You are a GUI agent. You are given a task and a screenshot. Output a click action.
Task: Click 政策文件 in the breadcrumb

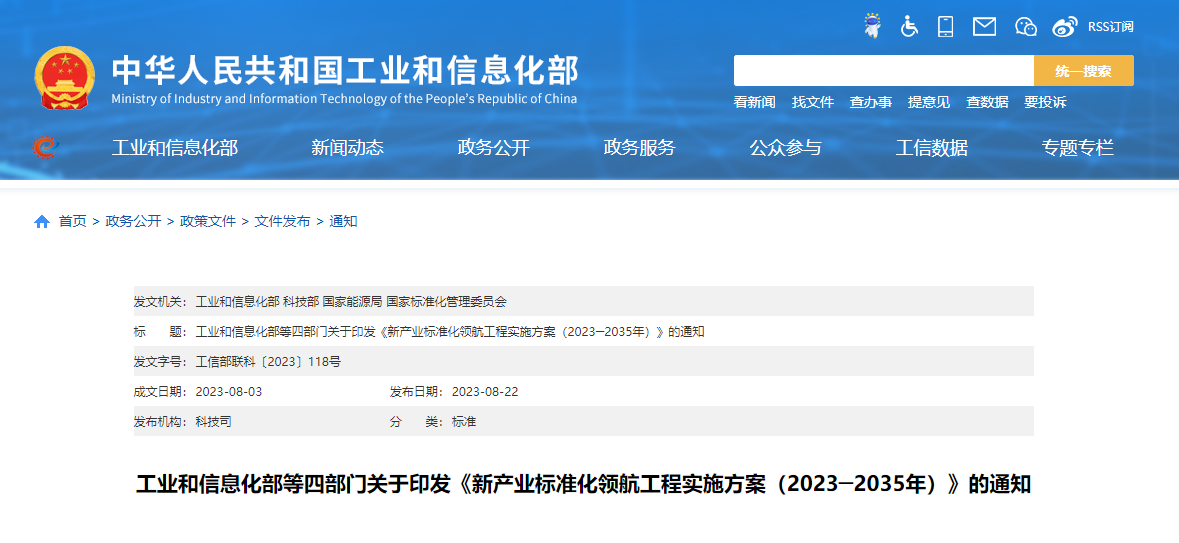click(208, 222)
